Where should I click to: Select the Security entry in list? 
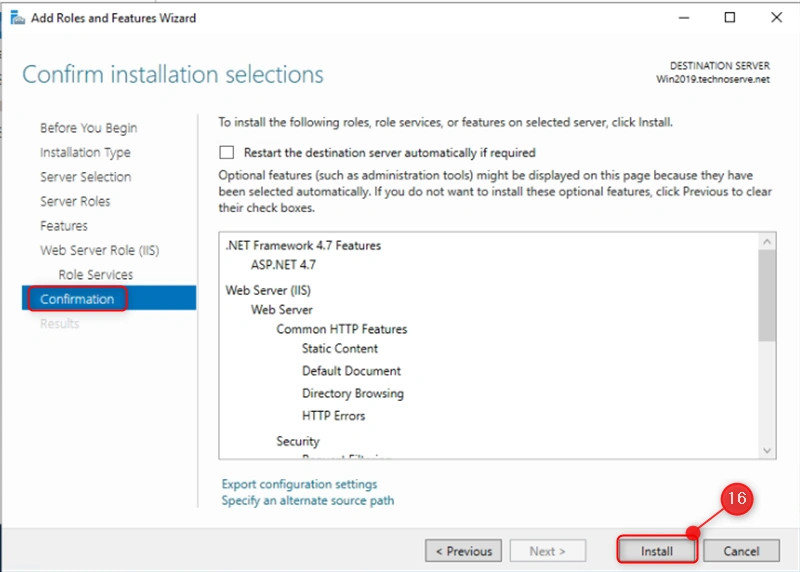pyautogui.click(x=298, y=441)
